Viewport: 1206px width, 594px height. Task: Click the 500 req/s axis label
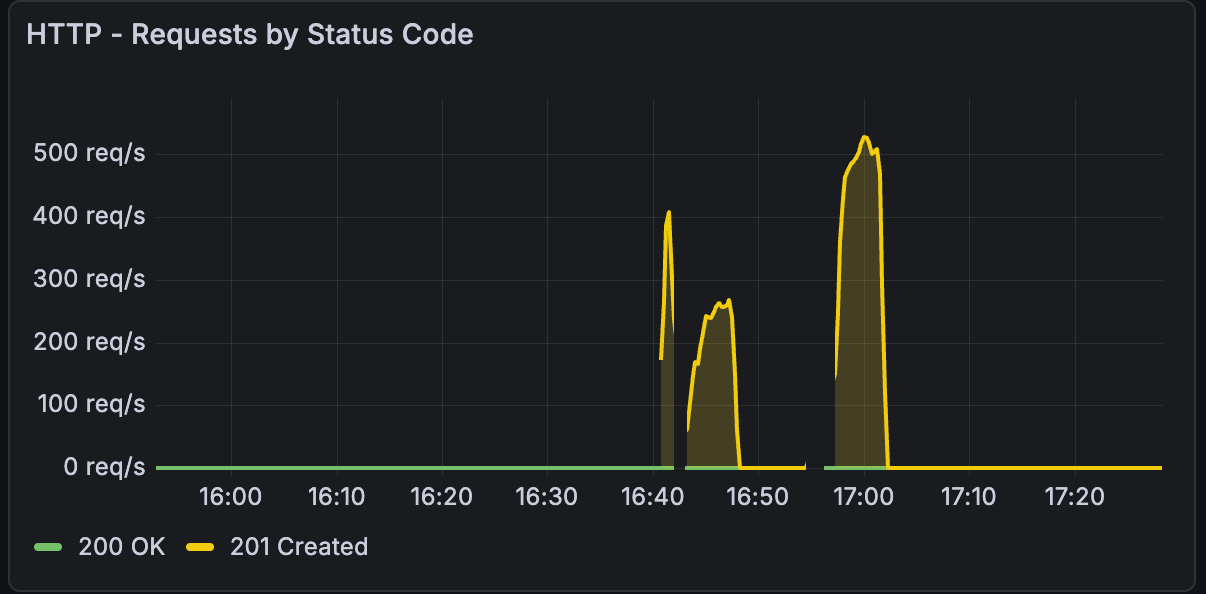click(x=89, y=153)
